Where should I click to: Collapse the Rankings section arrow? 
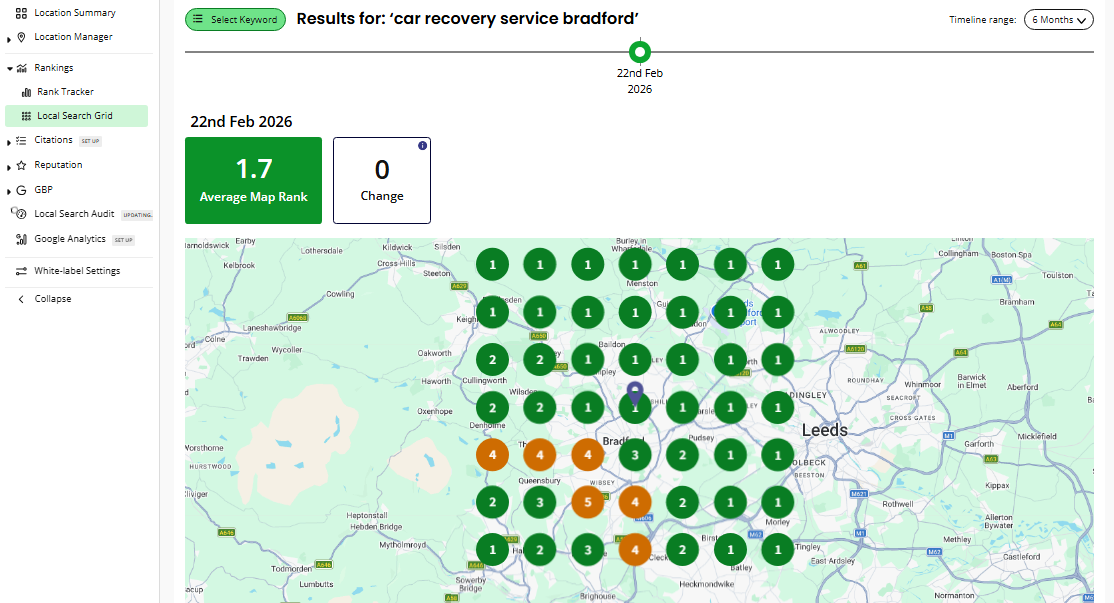tap(9, 69)
